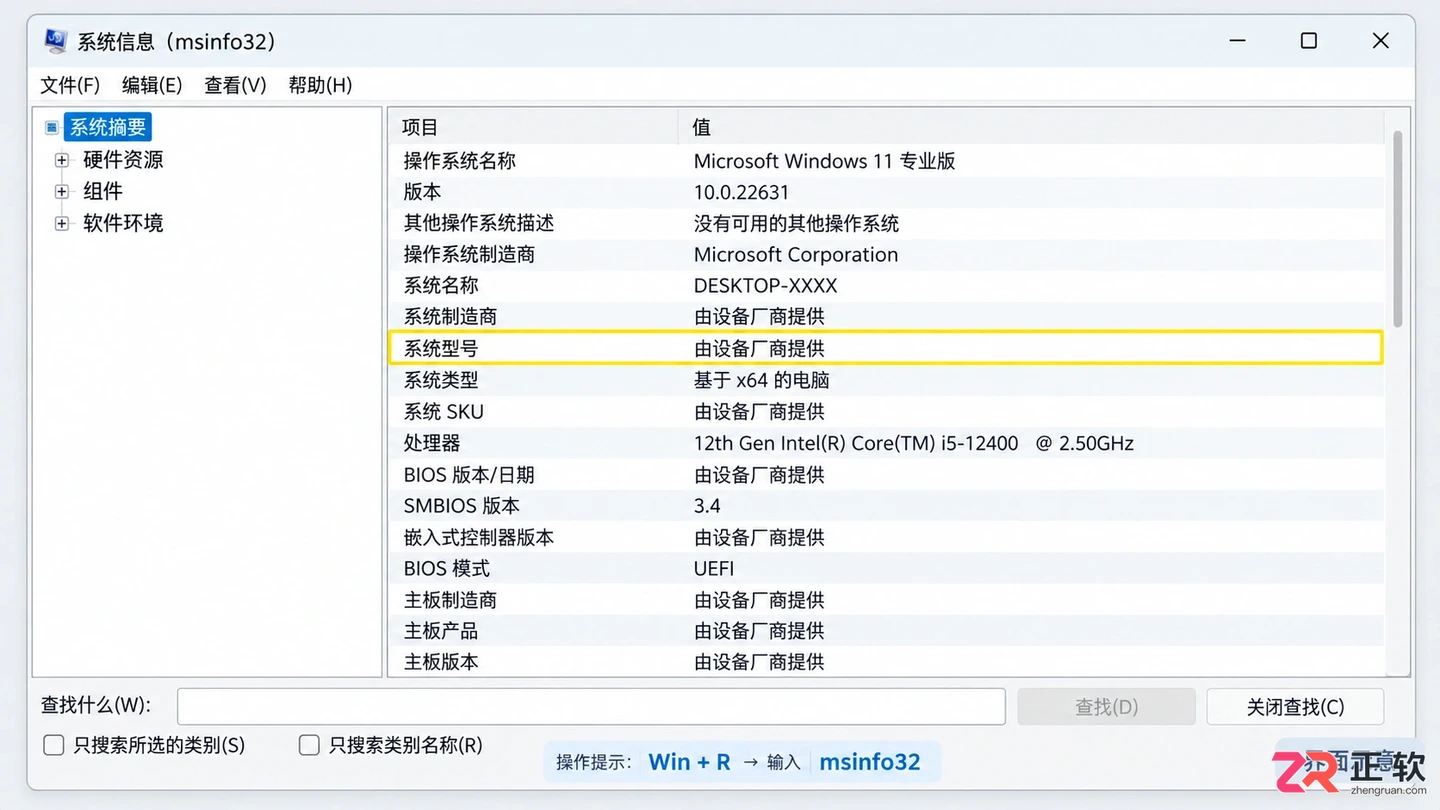Click the System Information app icon in title bar
Screen dimensions: 1440x810
(x=56, y=41)
